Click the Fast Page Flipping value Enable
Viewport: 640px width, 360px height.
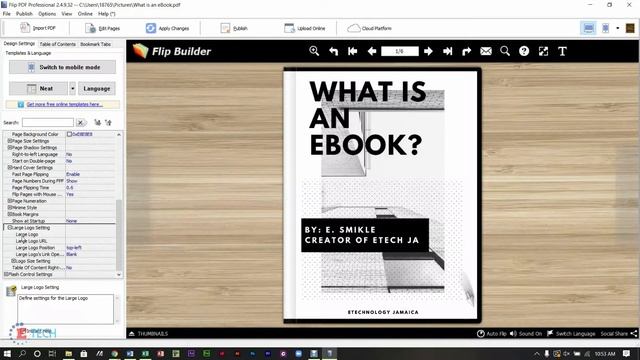(73, 174)
